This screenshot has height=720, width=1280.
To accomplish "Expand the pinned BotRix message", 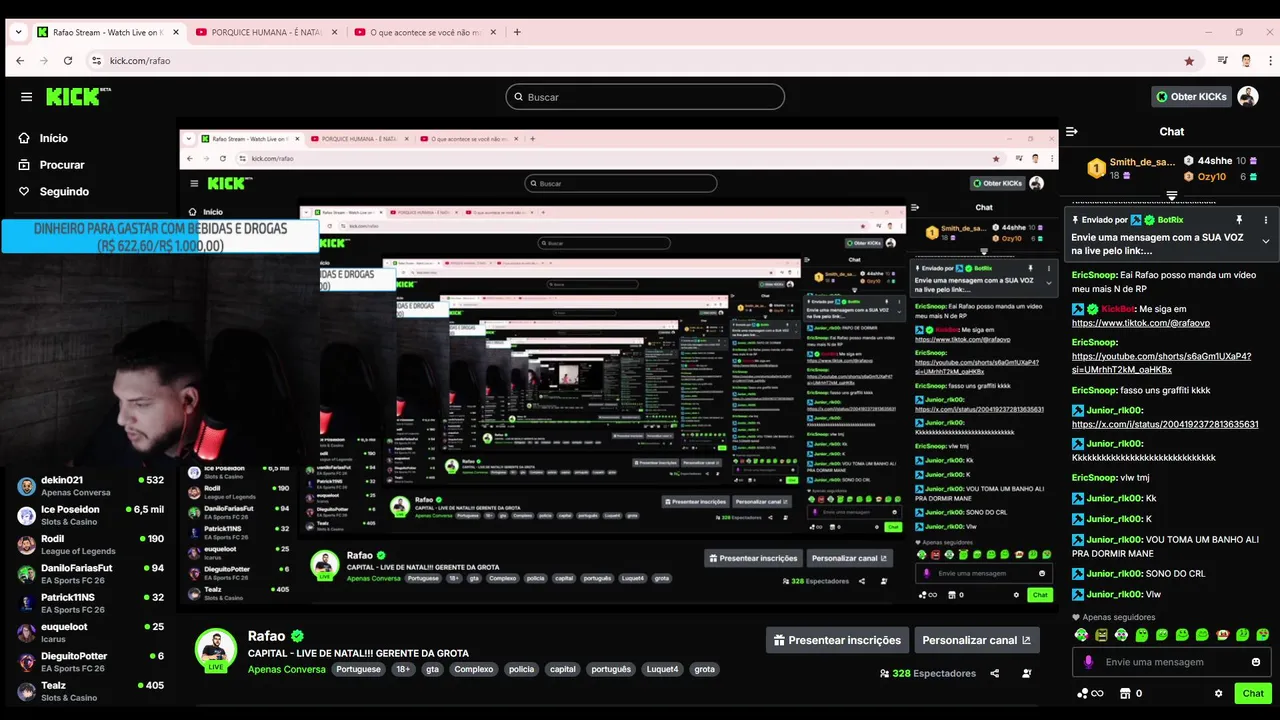I will point(1265,241).
